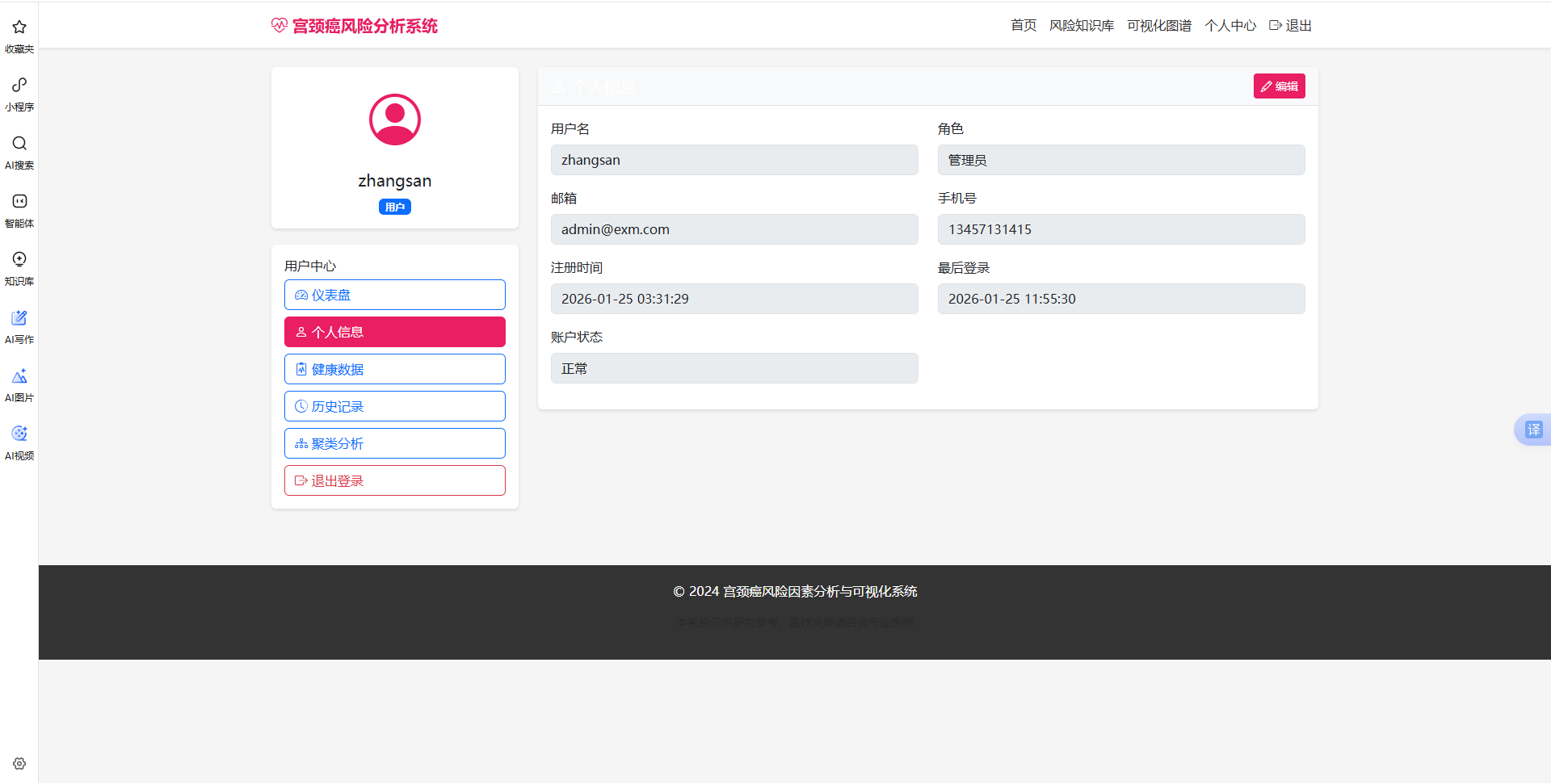Viewport: 1551px width, 784px height.
Task: Open the 知识库 knowledge base icon
Action: point(19,260)
